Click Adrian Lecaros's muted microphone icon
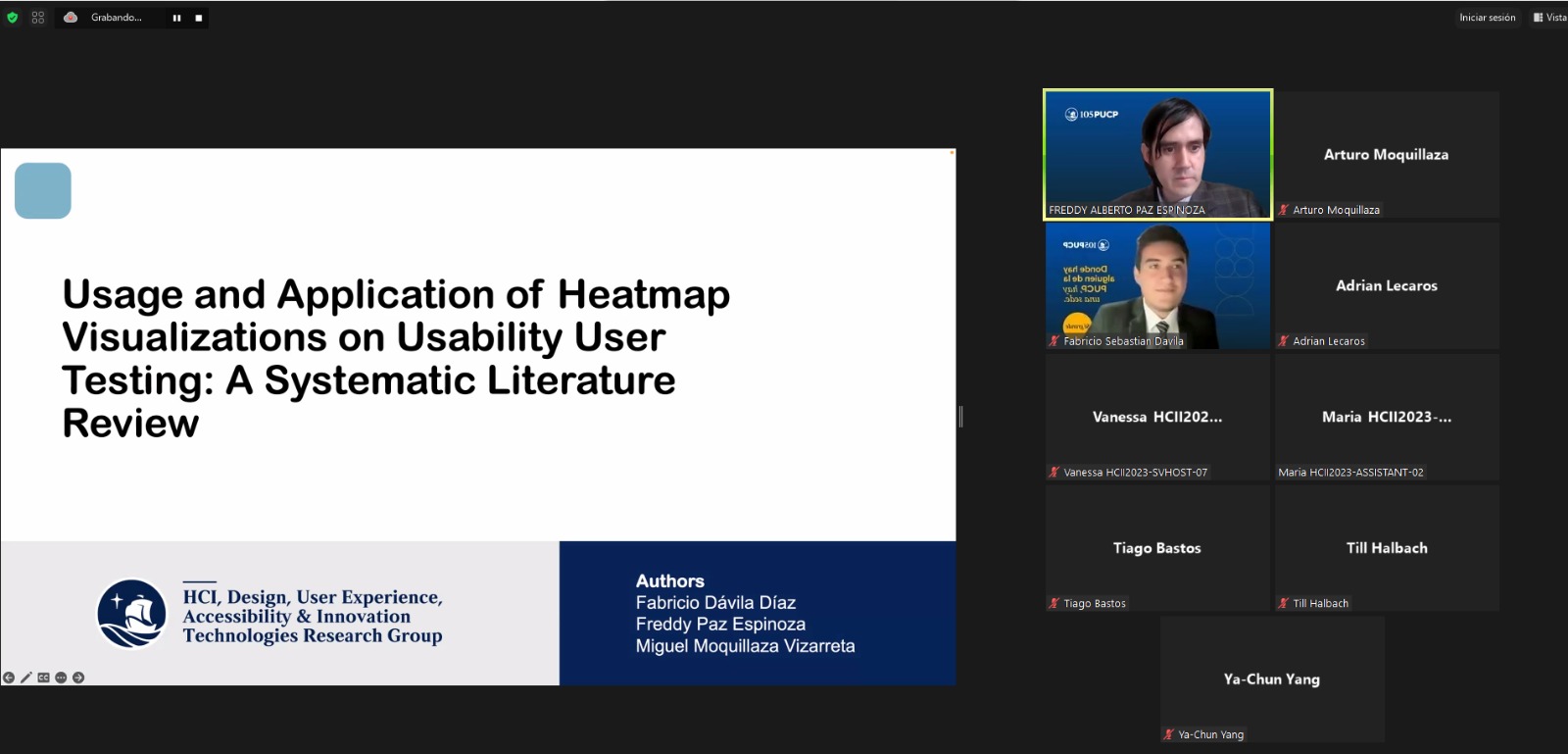 [1283, 341]
